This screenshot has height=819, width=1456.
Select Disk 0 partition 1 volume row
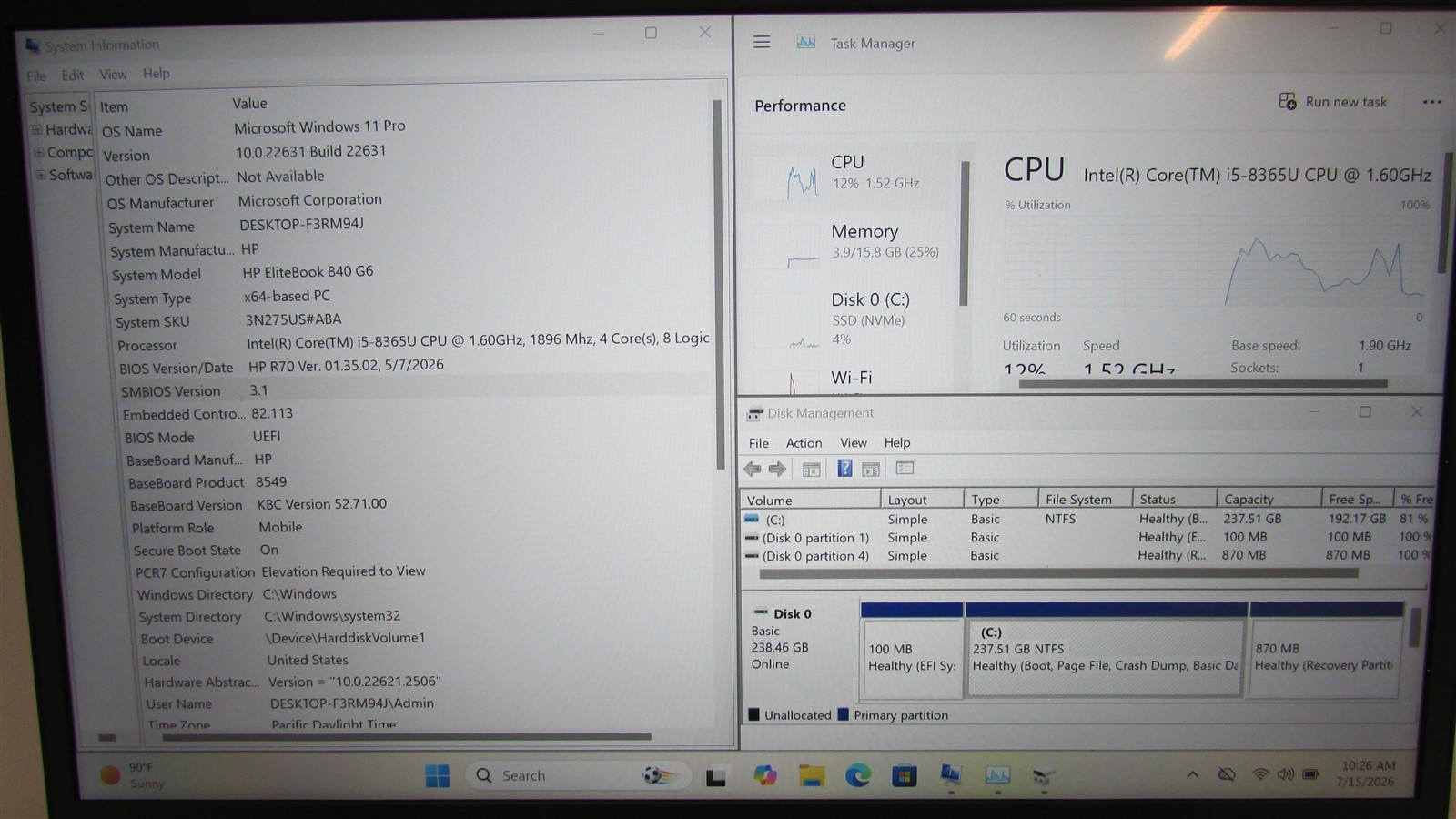pos(1087,537)
